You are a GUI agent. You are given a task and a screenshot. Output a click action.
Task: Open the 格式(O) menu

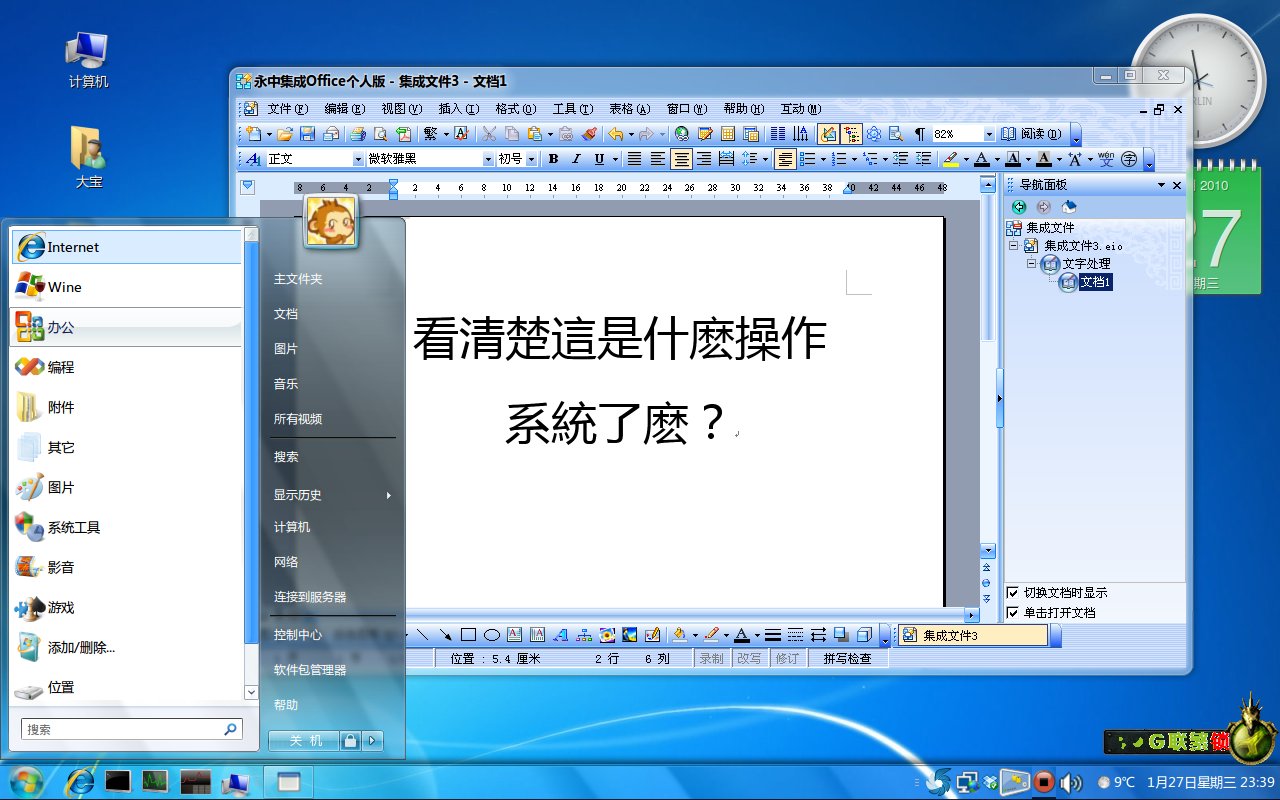[x=516, y=109]
